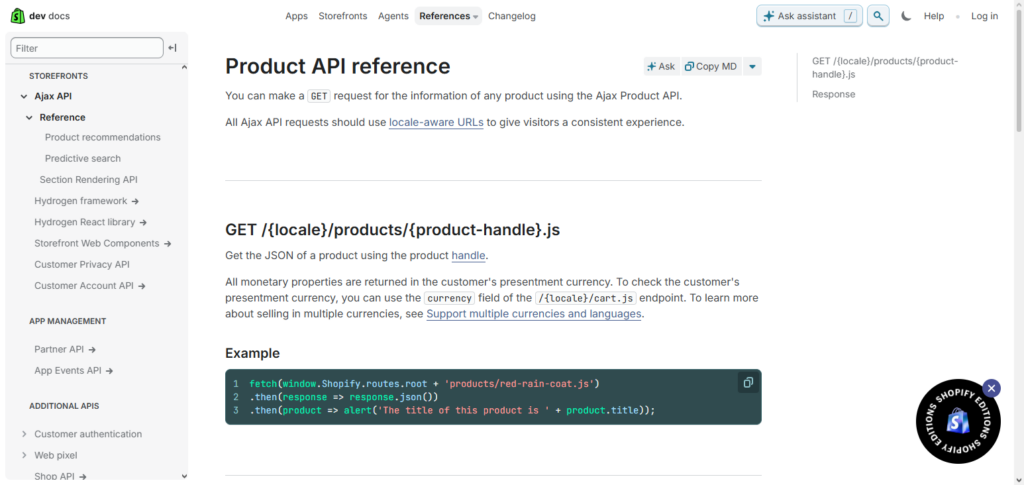Open Agents in top navigation

tap(393, 16)
